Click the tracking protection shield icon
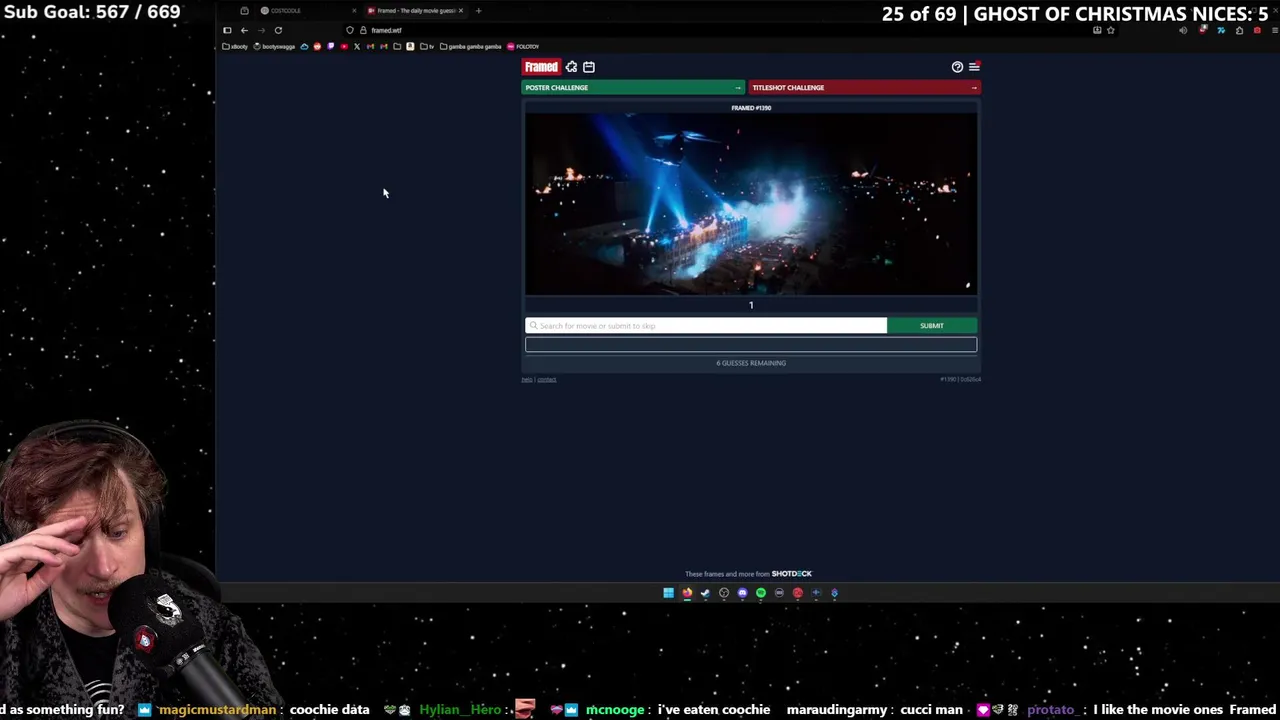This screenshot has width=1280, height=720. [x=350, y=30]
